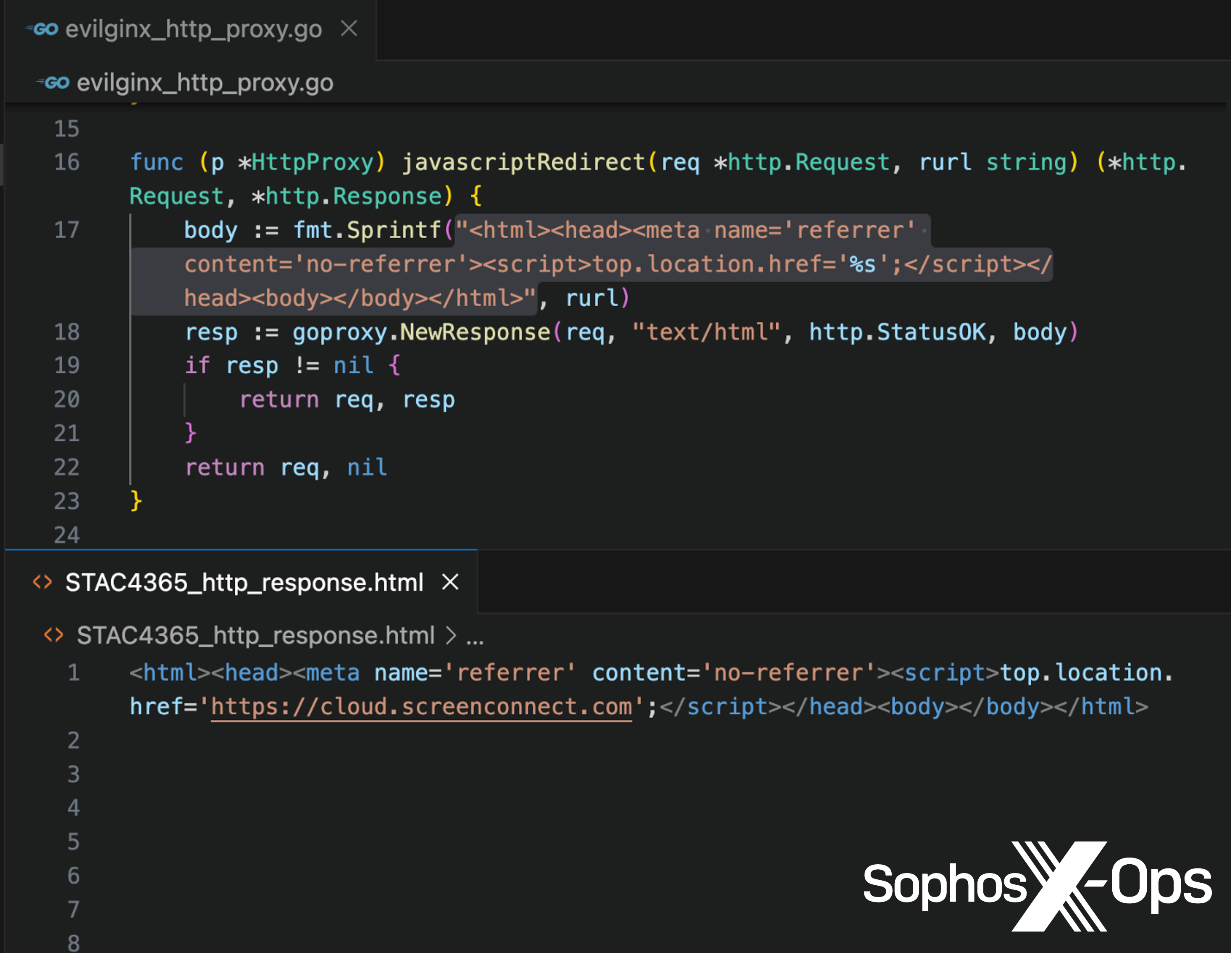Click the X on the evilginx_http_proxy.go tab
1232x955 pixels.
tap(350, 29)
